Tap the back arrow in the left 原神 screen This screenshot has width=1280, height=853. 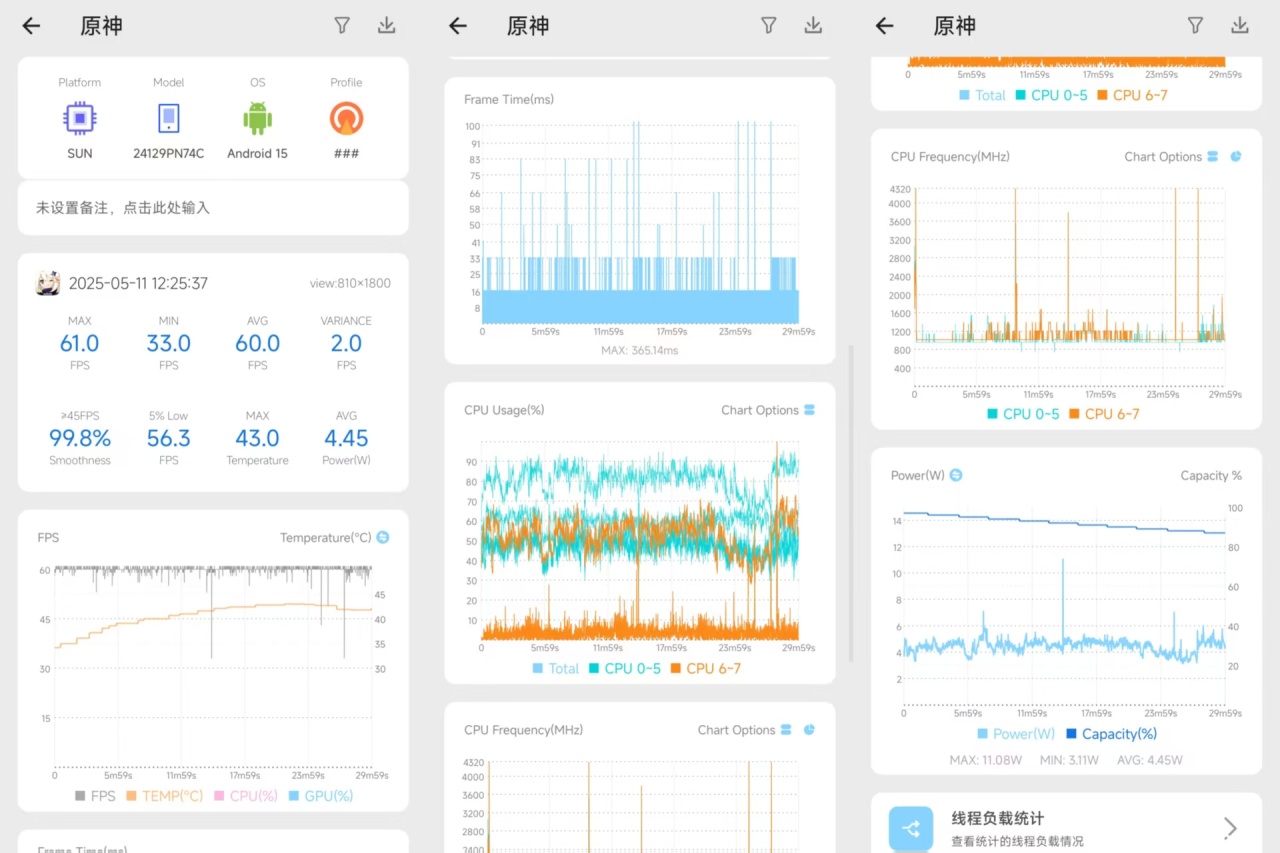click(32, 26)
